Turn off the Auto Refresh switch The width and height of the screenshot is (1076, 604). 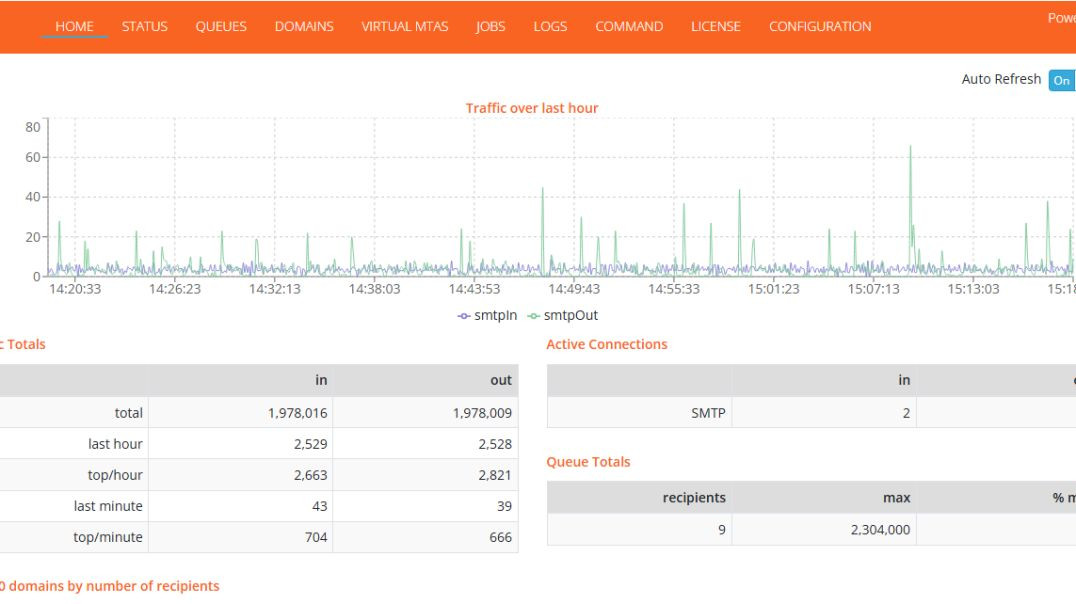point(1061,80)
